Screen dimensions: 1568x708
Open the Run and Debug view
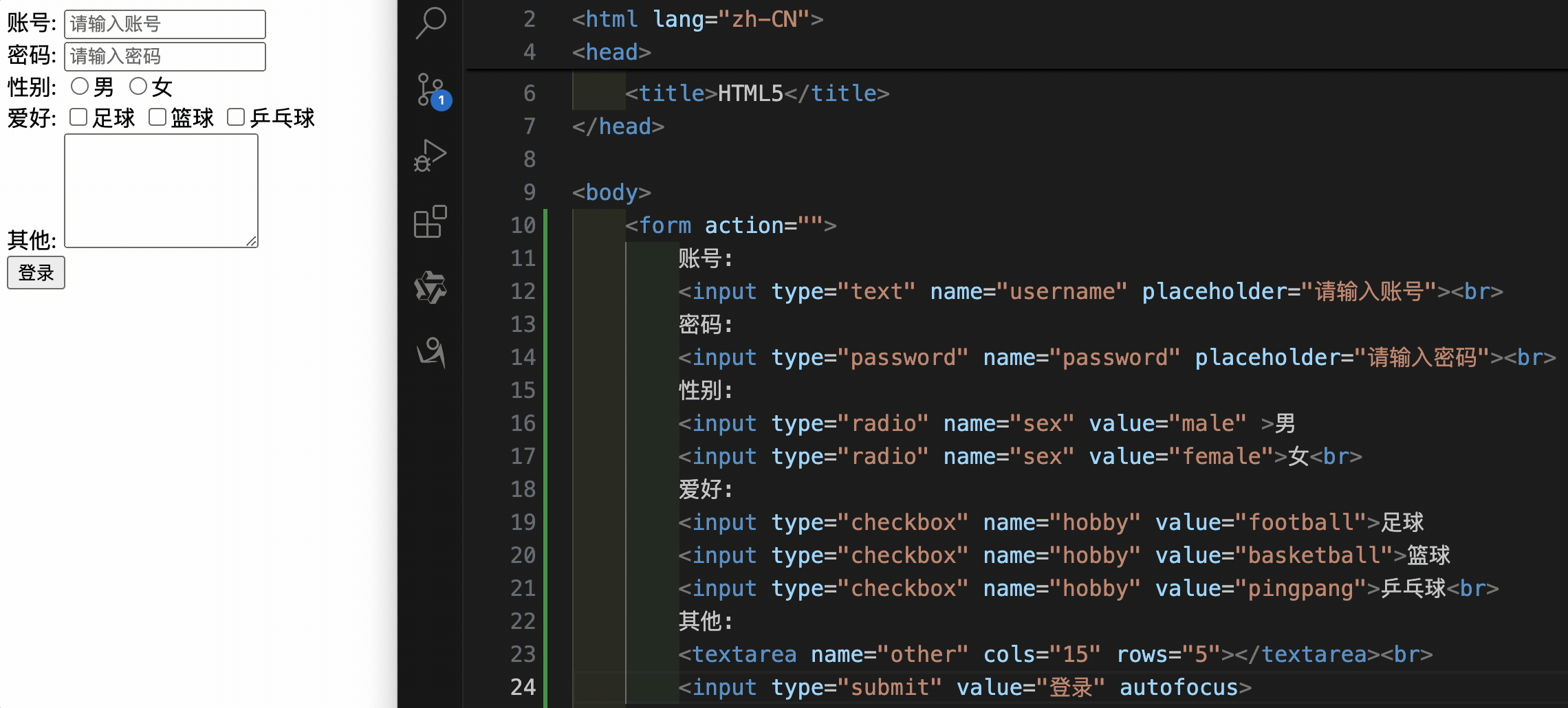[x=431, y=155]
